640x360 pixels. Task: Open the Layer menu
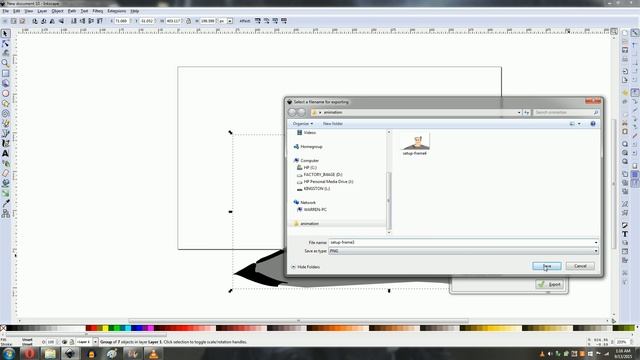(x=42, y=11)
